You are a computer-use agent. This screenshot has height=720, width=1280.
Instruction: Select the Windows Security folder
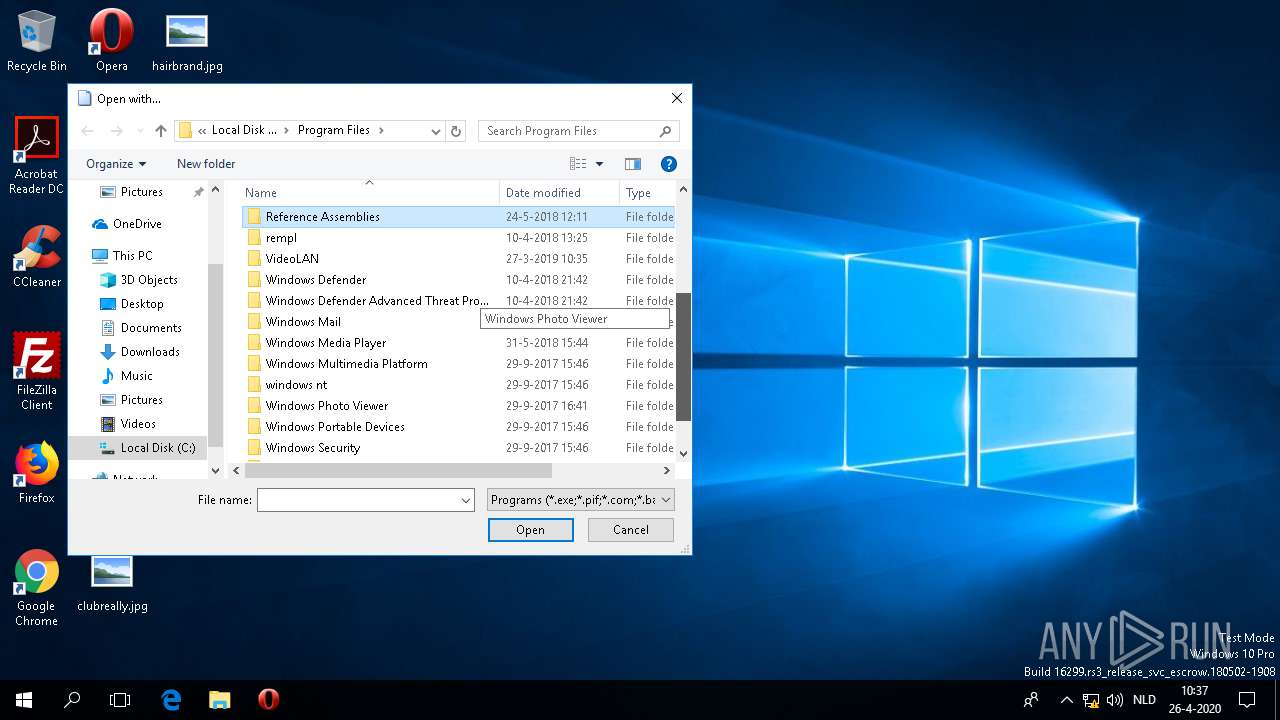tap(458, 448)
